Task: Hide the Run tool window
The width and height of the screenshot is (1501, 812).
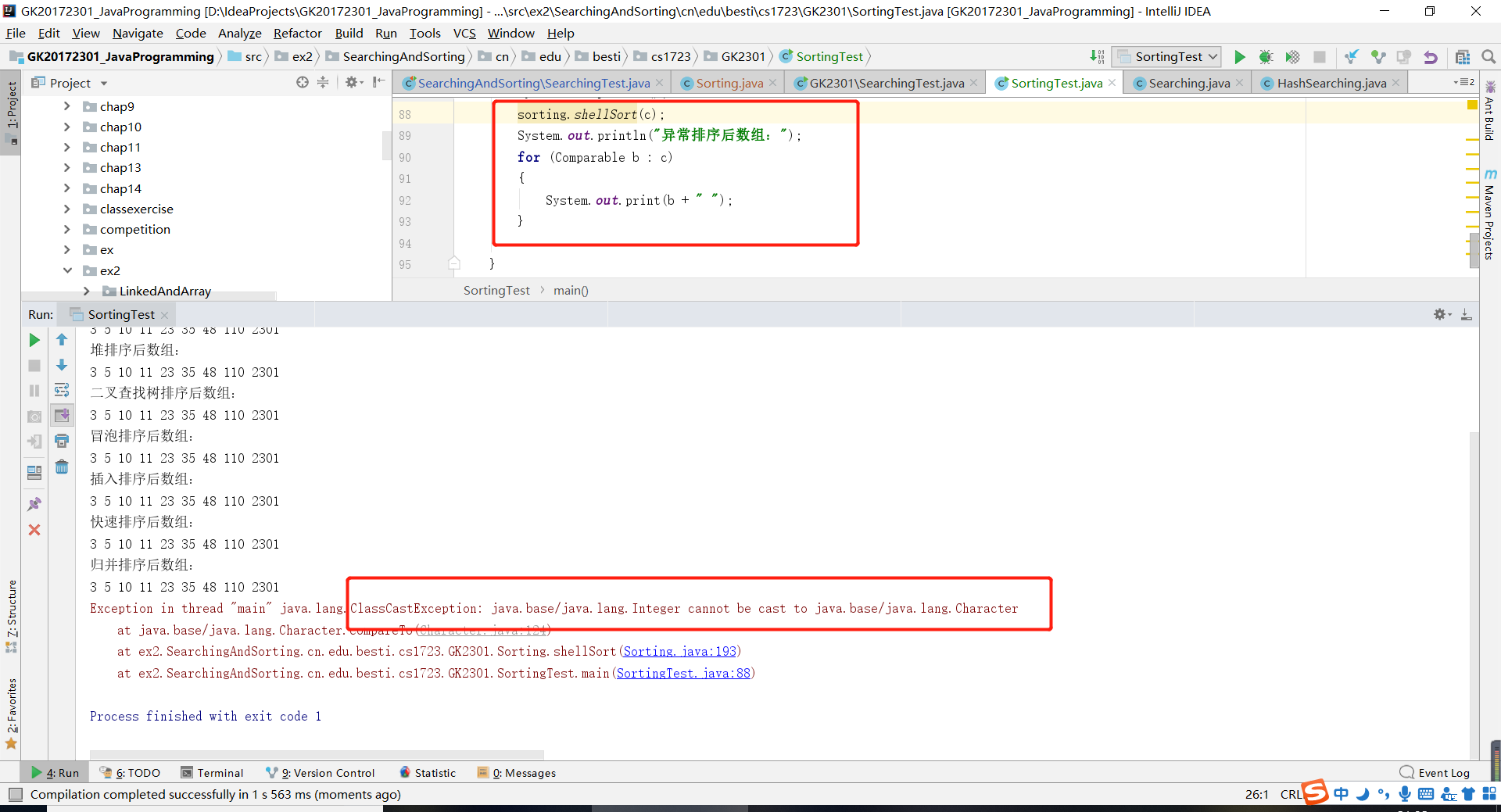Action: 1467,314
